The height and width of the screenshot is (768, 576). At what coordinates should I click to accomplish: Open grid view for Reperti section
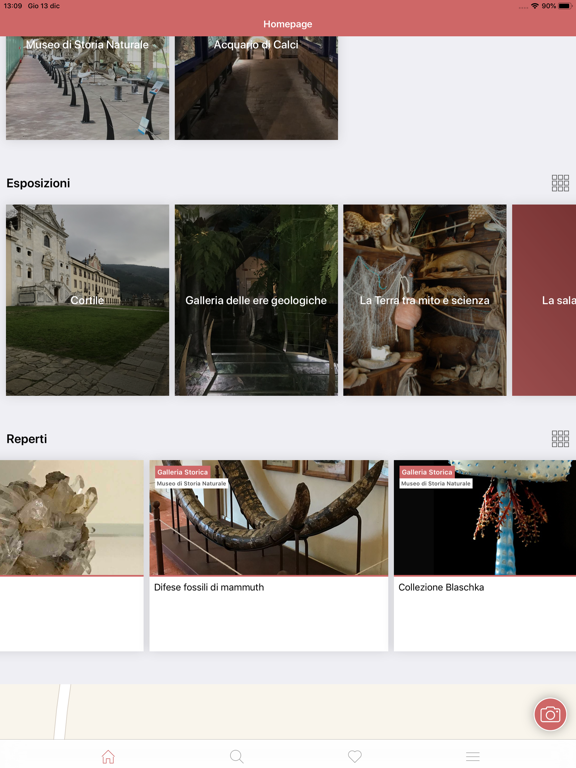(x=560, y=439)
